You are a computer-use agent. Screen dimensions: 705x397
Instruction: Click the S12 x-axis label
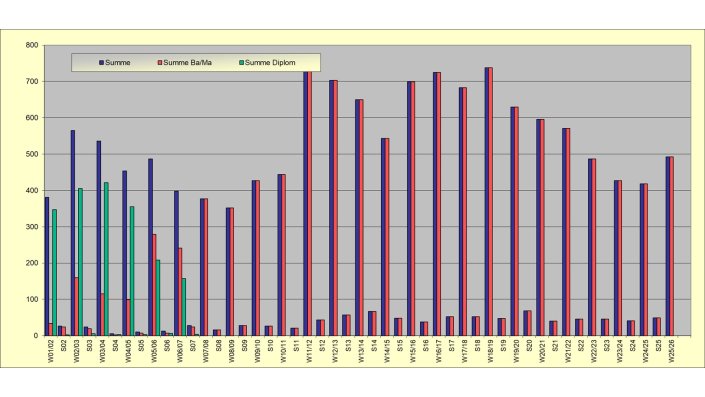point(322,346)
